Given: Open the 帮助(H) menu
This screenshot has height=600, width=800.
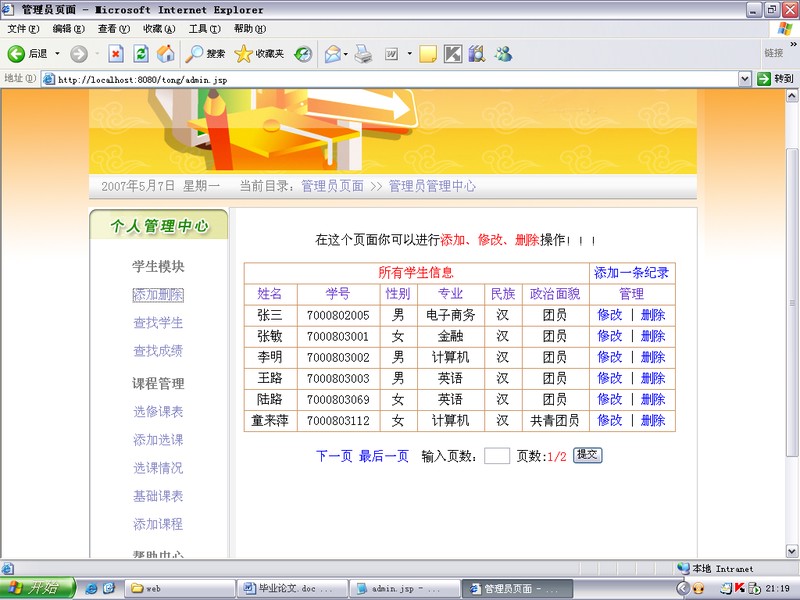Looking at the screenshot, I should 250,29.
